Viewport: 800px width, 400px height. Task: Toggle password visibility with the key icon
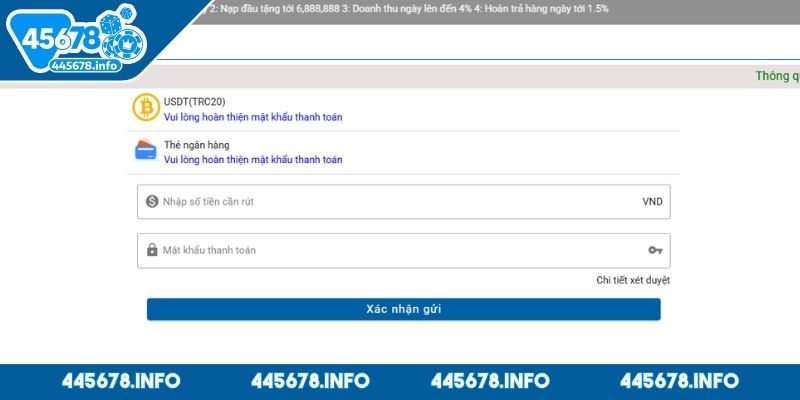(x=655, y=250)
